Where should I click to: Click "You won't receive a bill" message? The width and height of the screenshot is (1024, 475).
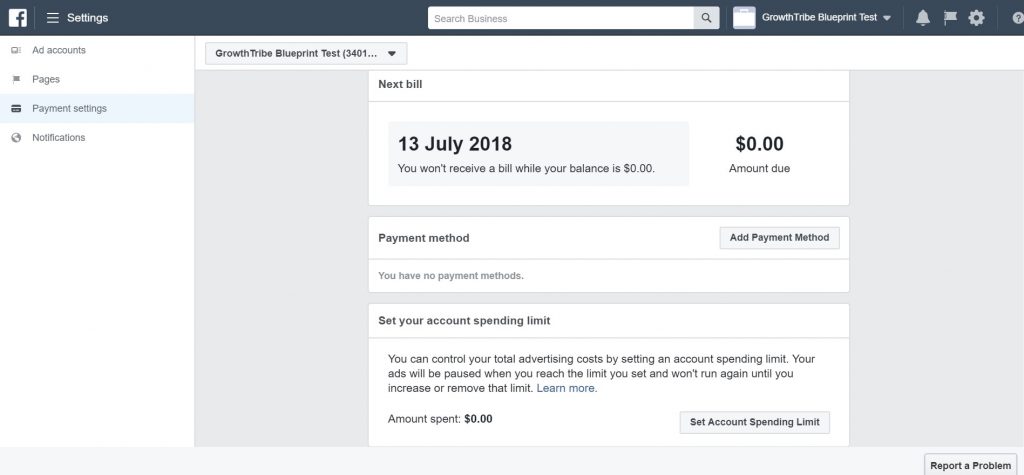coord(526,169)
